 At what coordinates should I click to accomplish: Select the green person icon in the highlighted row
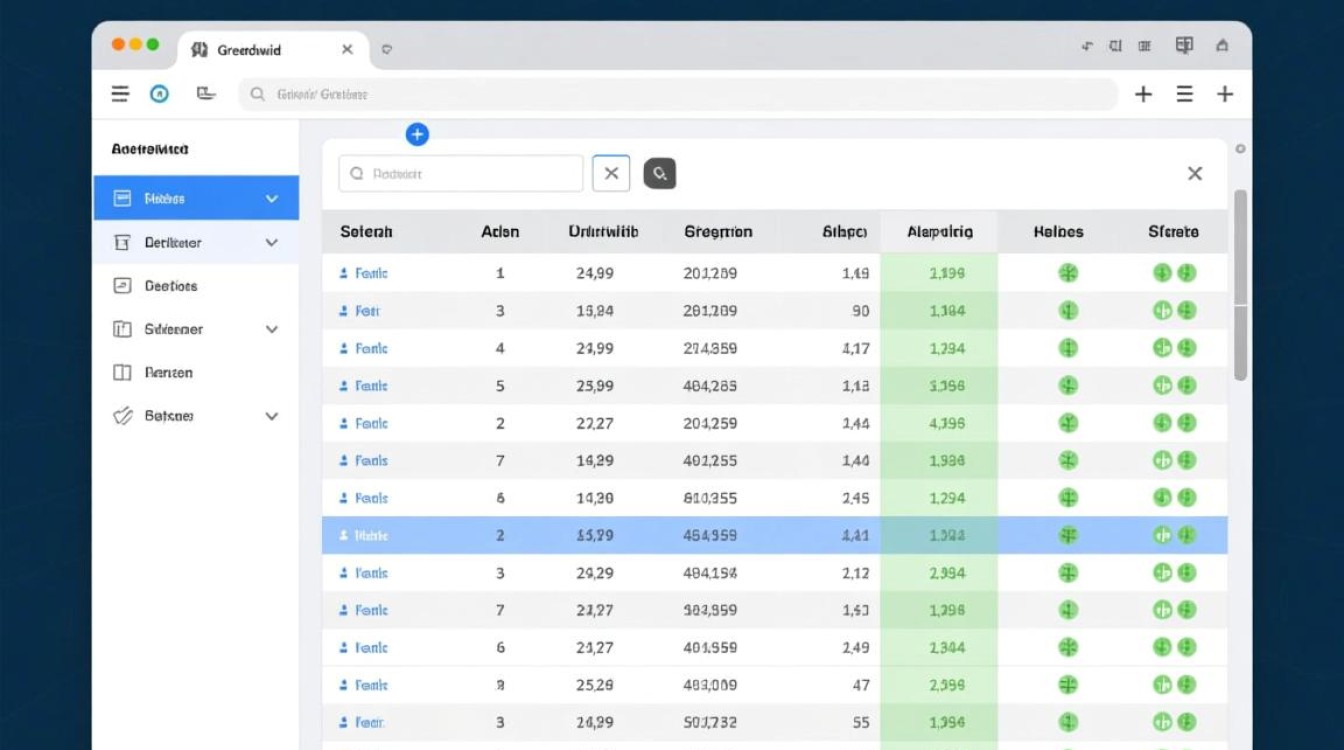pyautogui.click(x=1067, y=535)
